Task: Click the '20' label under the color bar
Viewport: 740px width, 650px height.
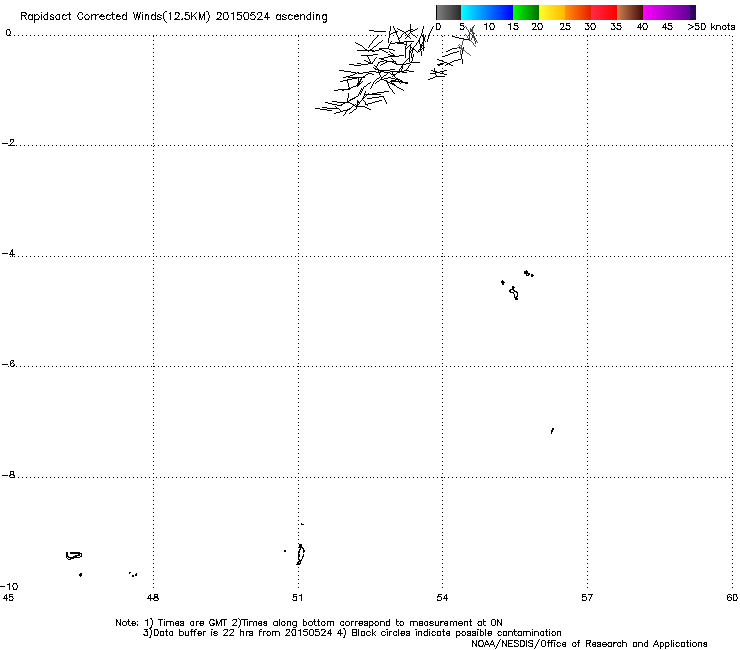Action: 537,27
